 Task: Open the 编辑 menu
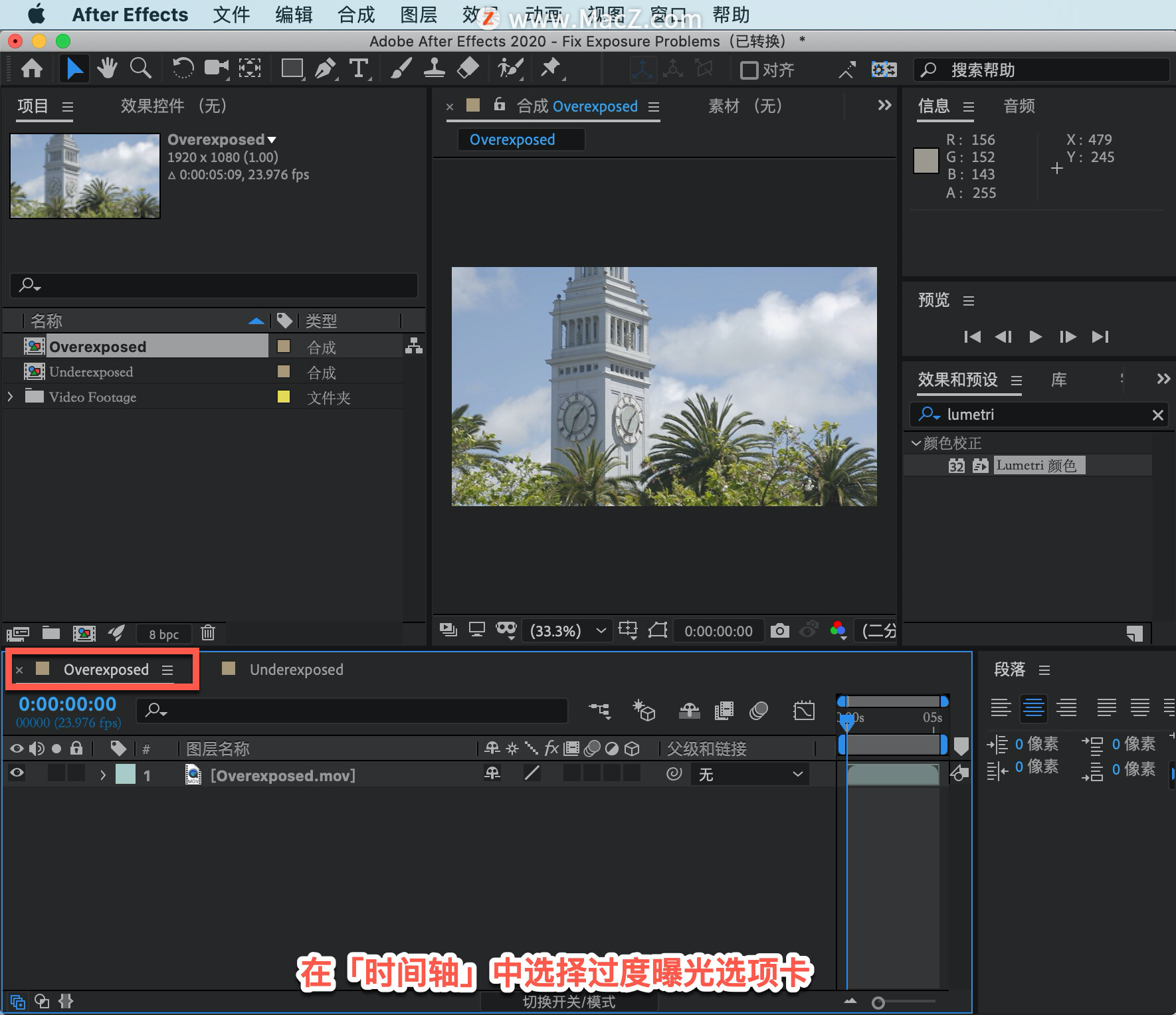(294, 15)
